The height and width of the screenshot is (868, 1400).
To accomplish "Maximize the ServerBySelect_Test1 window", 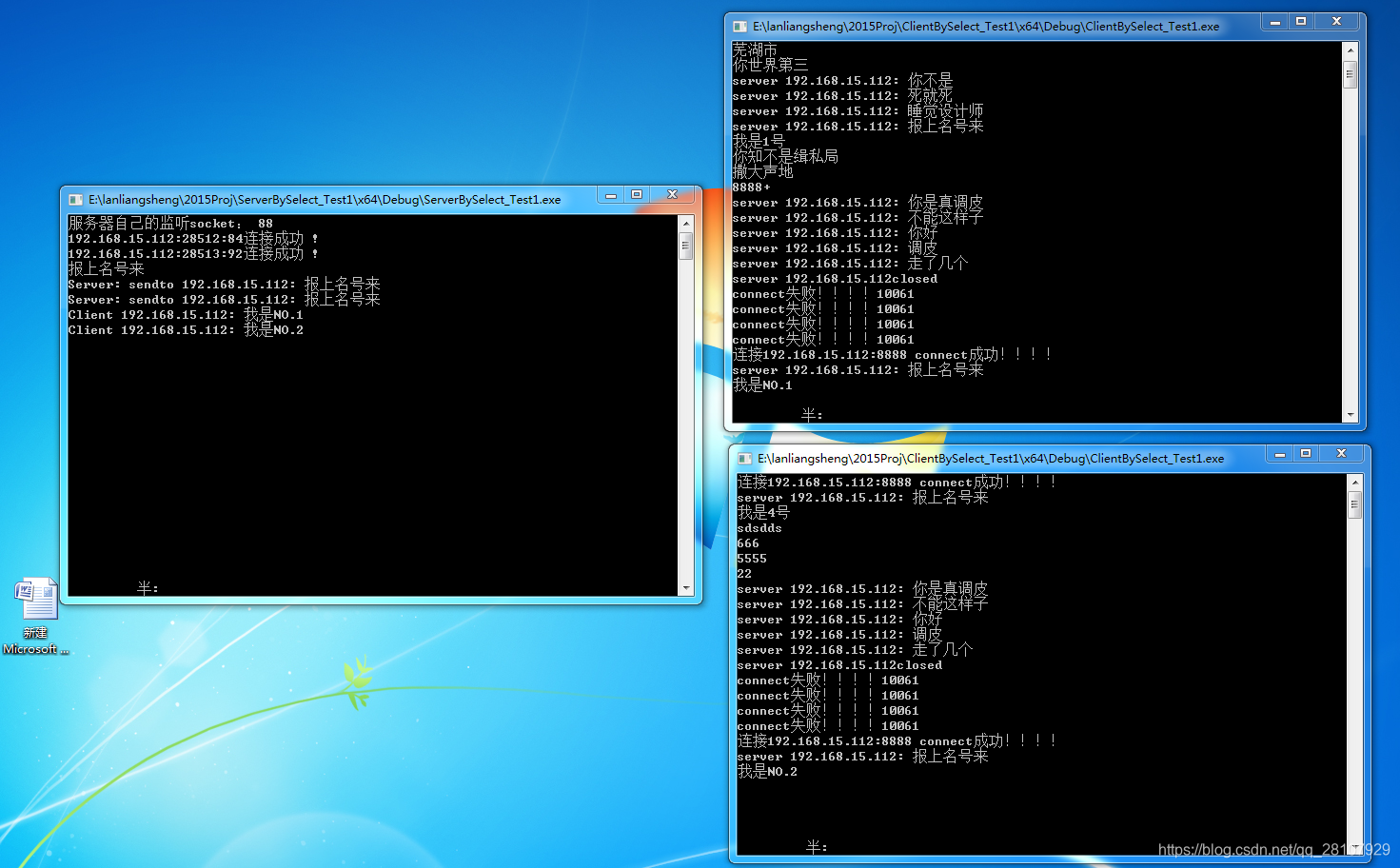I will (x=637, y=195).
